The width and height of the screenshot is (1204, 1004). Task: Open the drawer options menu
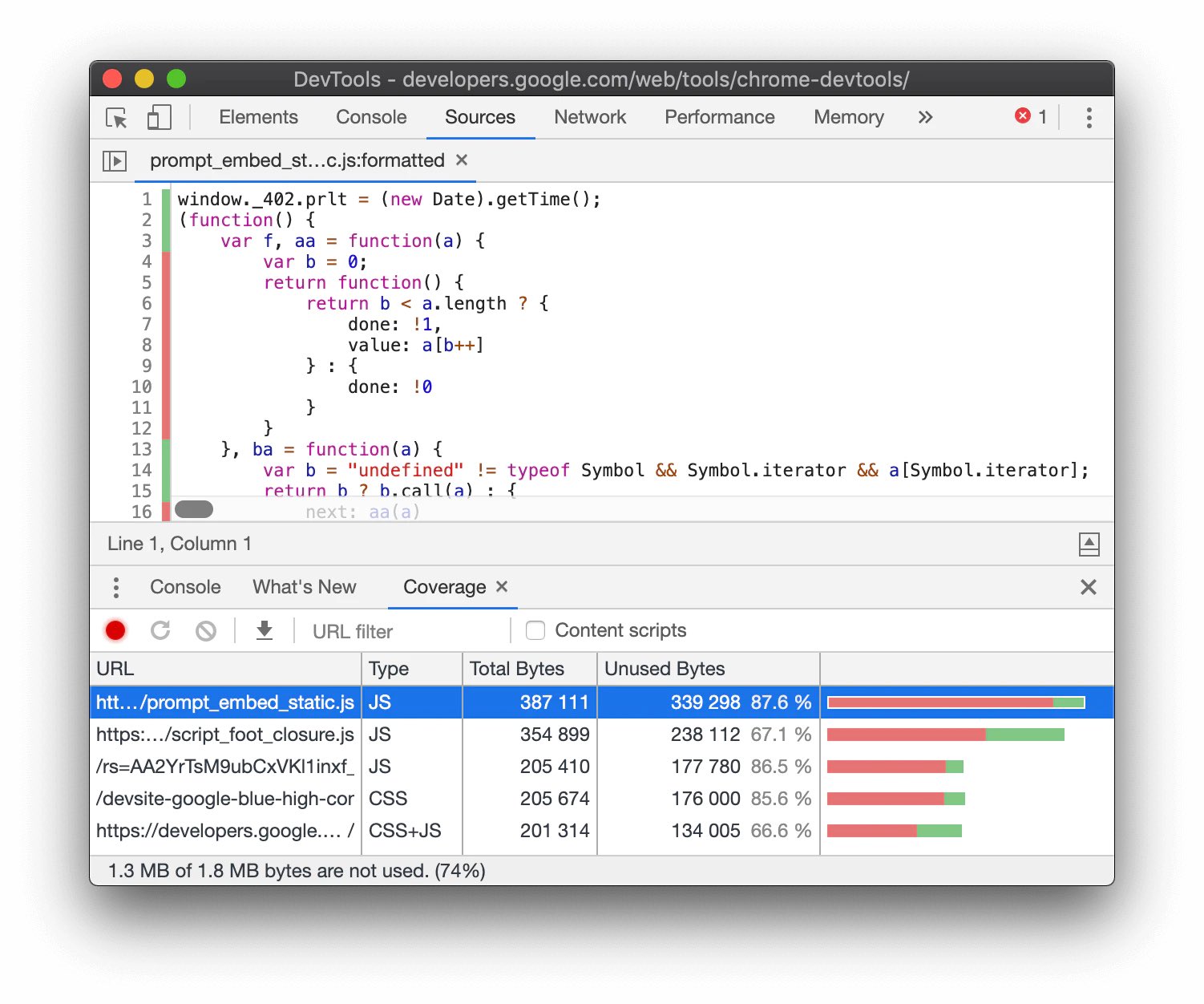coord(115,587)
